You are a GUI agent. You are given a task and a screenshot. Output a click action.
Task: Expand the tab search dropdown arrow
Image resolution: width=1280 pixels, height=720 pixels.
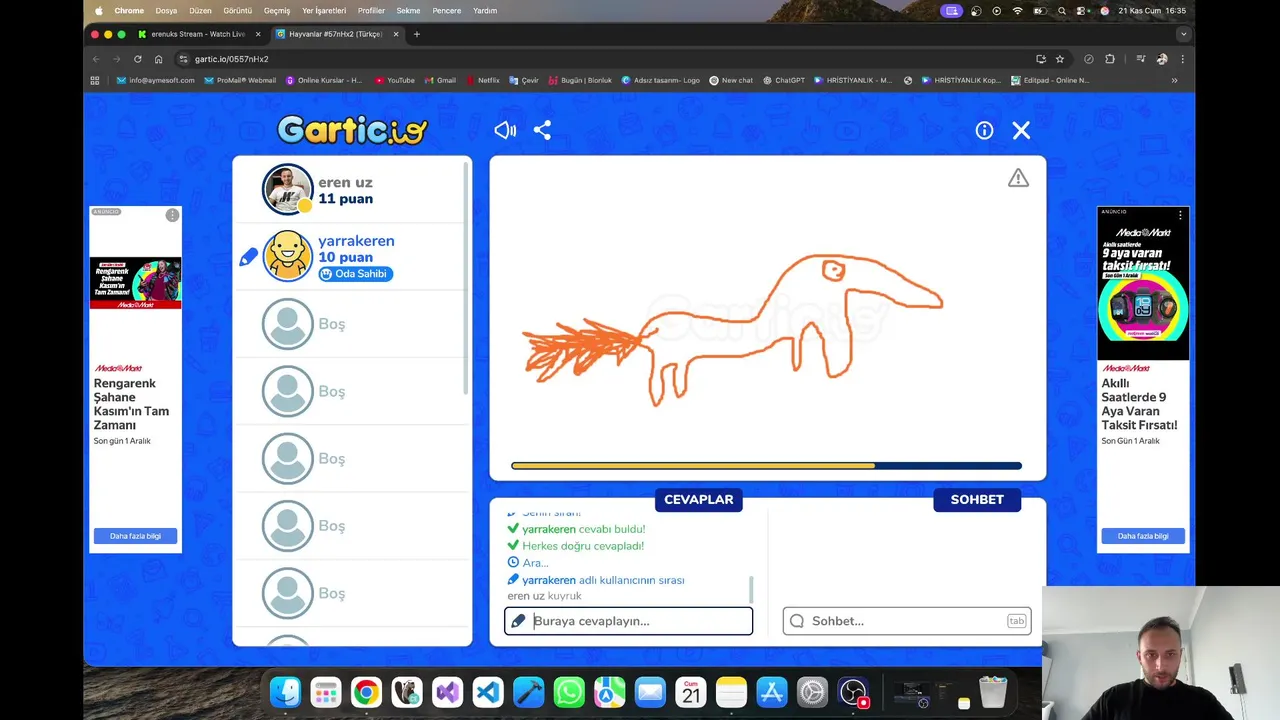1184,34
